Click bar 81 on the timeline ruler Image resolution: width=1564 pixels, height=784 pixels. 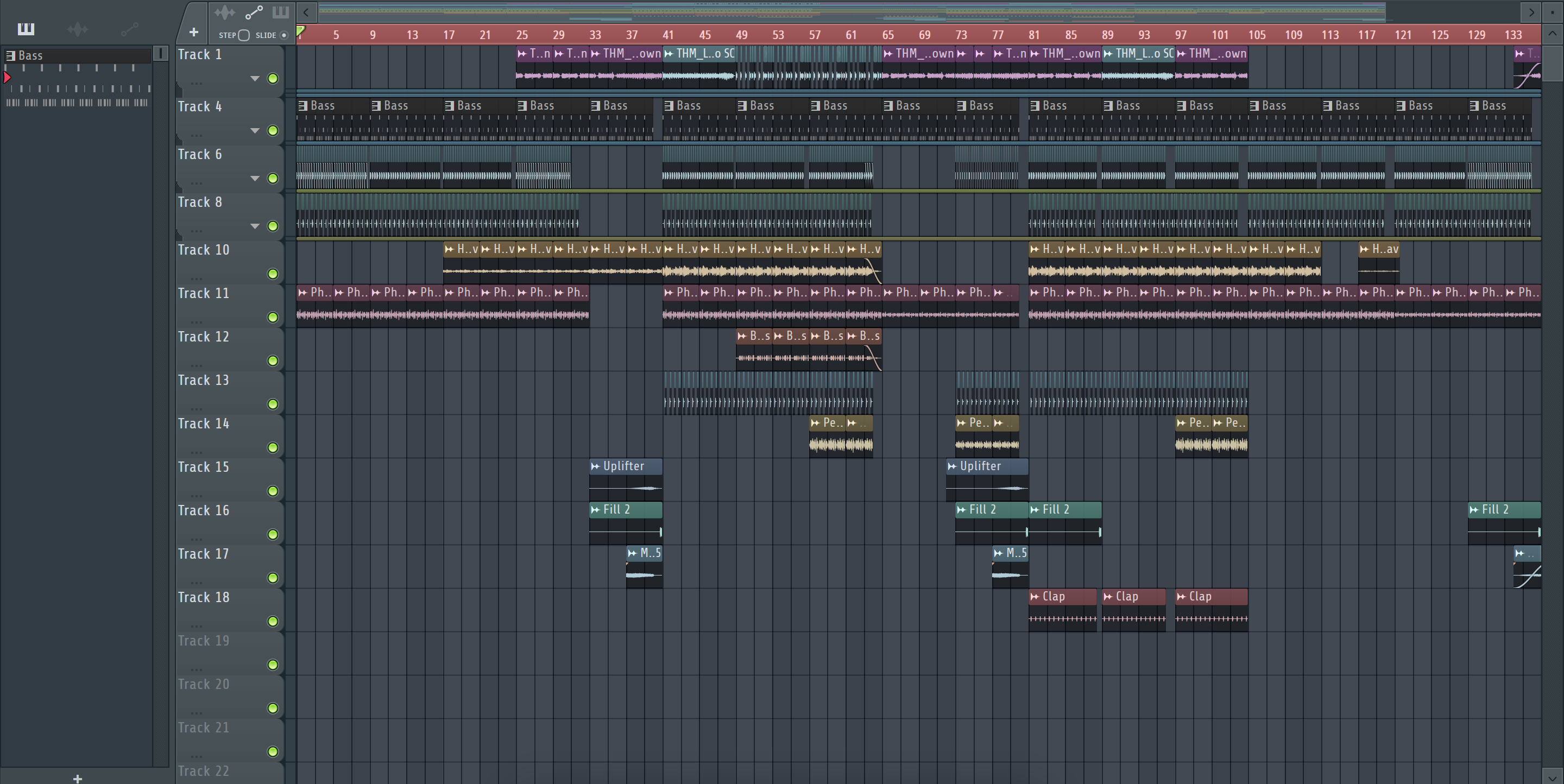[x=1034, y=35]
